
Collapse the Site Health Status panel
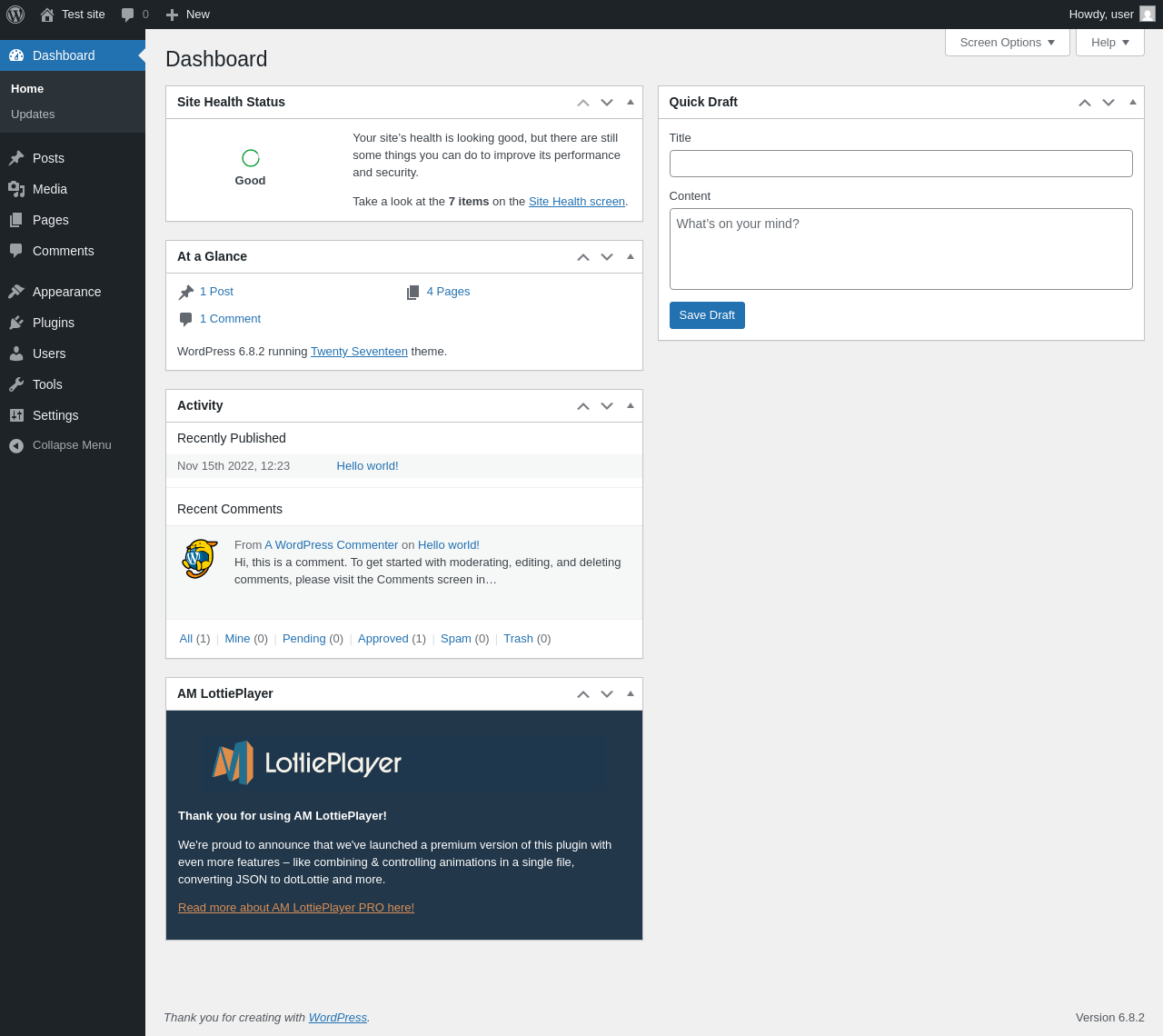631,102
